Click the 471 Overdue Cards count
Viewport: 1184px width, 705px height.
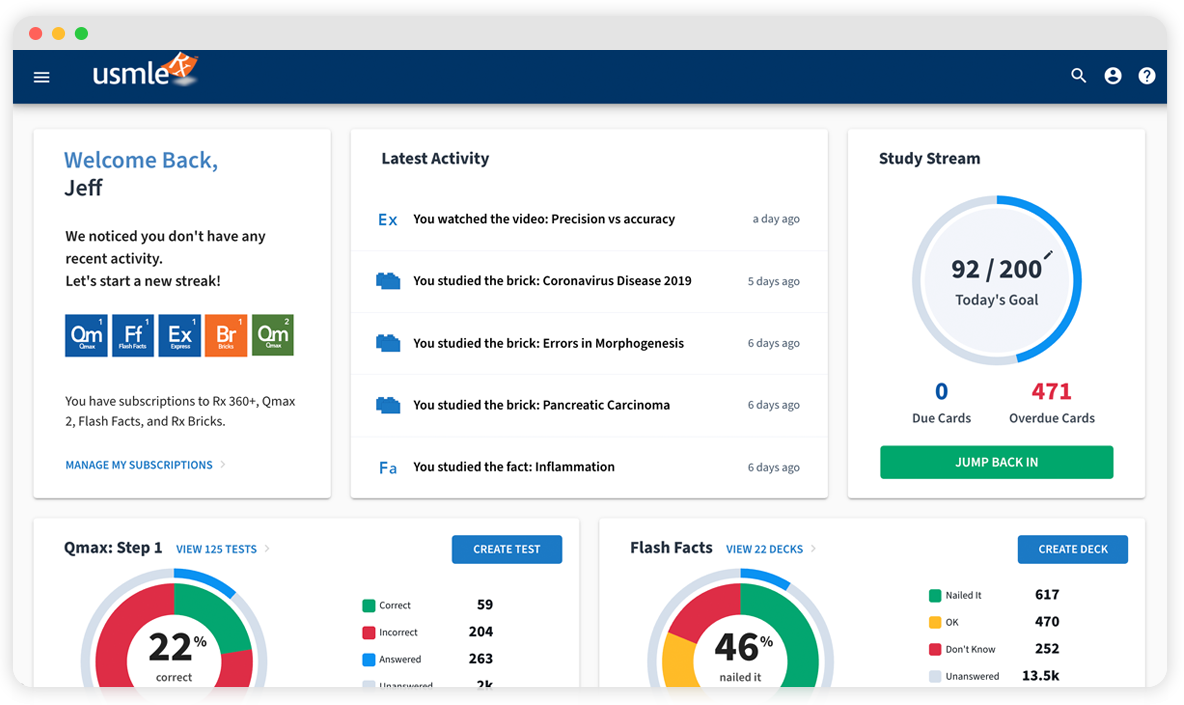(1051, 392)
